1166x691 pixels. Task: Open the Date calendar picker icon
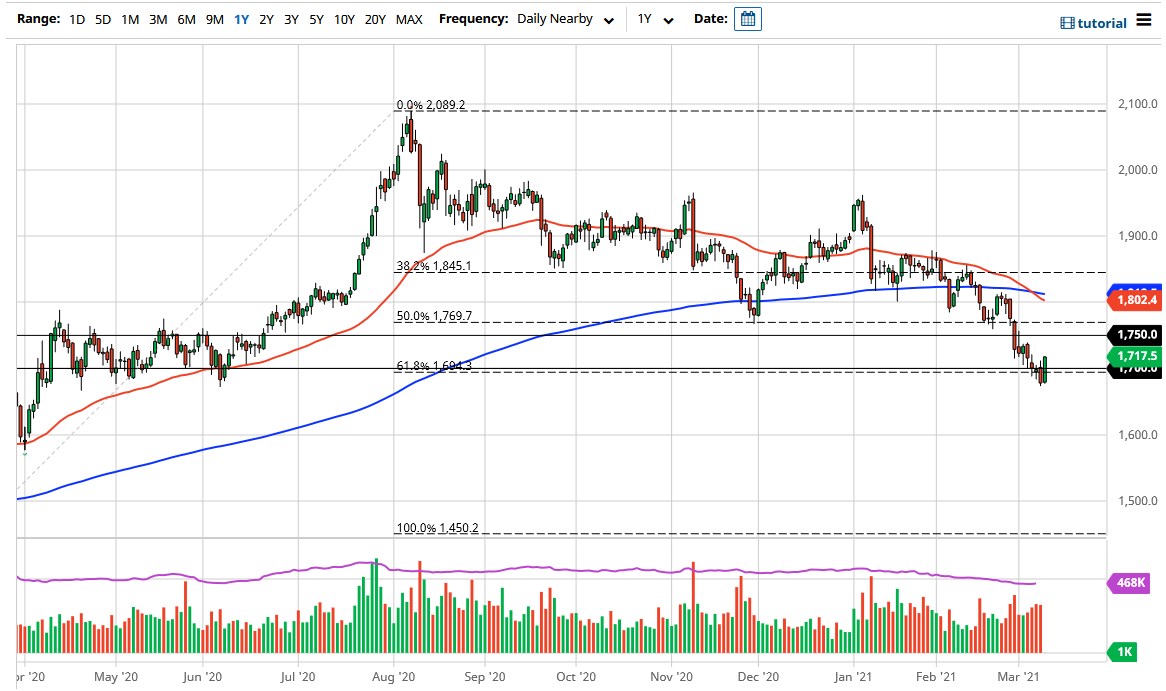click(x=747, y=19)
